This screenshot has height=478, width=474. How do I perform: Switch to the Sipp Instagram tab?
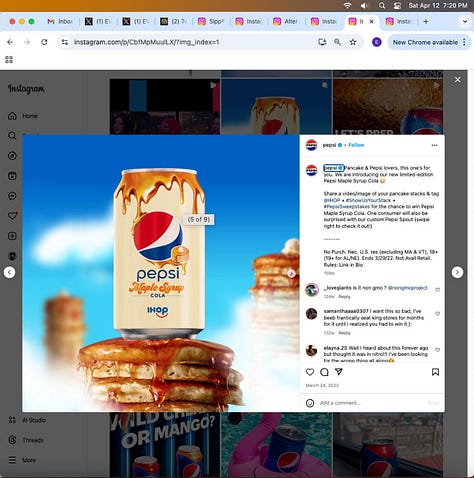coord(211,22)
